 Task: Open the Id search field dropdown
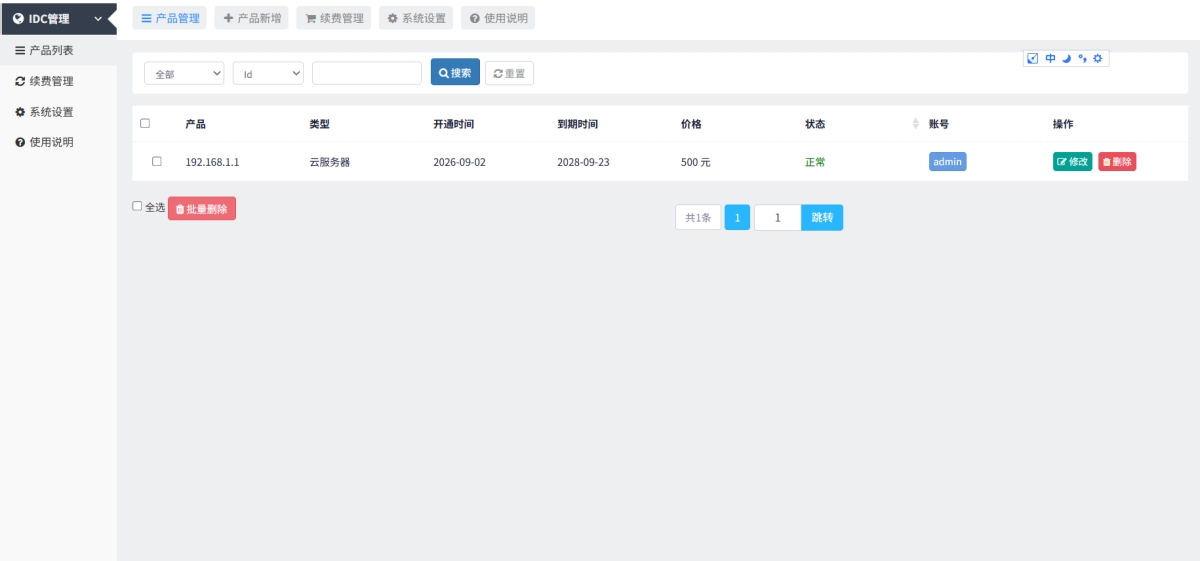(x=268, y=73)
